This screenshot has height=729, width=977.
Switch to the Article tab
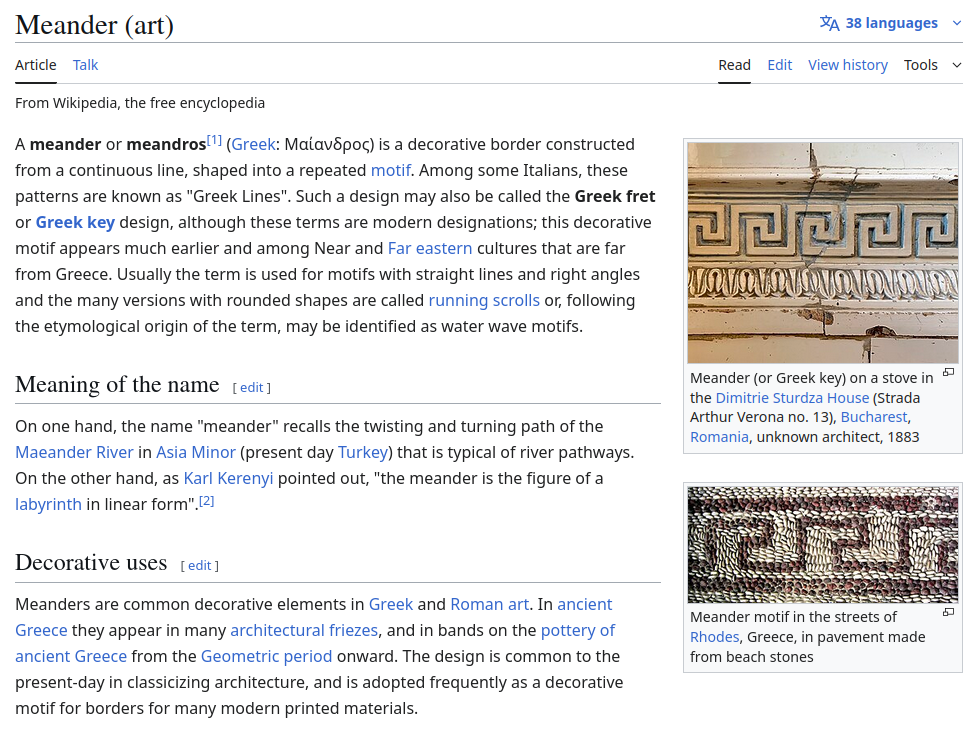(x=36, y=65)
